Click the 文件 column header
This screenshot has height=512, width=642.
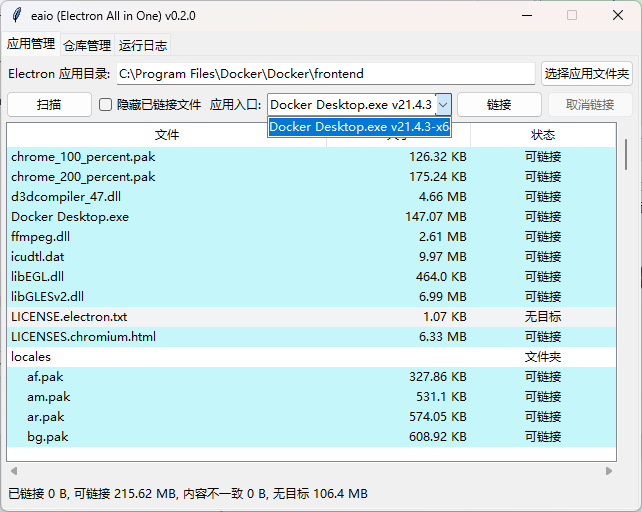(x=167, y=135)
